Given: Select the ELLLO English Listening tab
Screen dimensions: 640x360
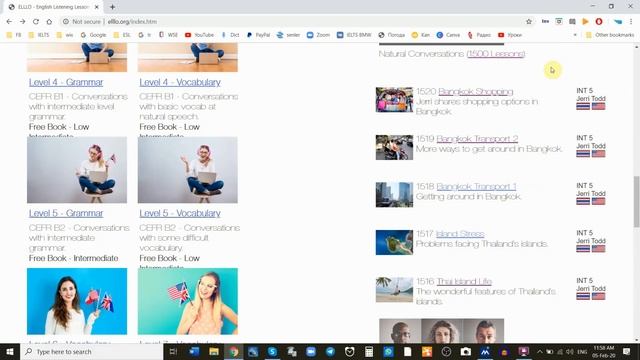Looking at the screenshot, I should tap(53, 7).
